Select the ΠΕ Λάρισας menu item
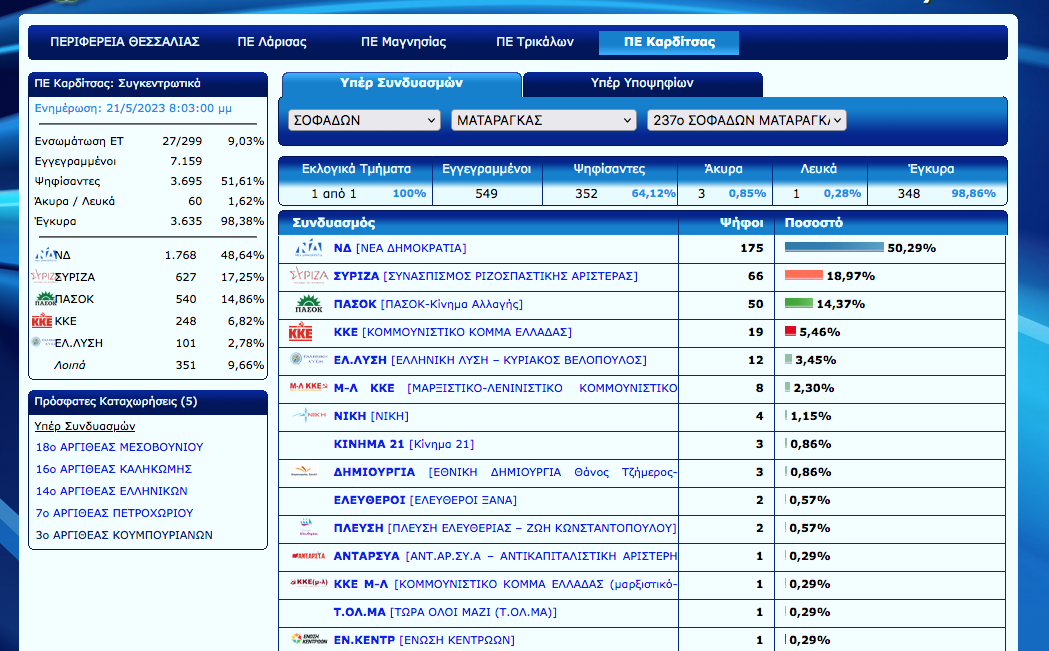Image resolution: width=1049 pixels, height=651 pixels. (x=272, y=42)
